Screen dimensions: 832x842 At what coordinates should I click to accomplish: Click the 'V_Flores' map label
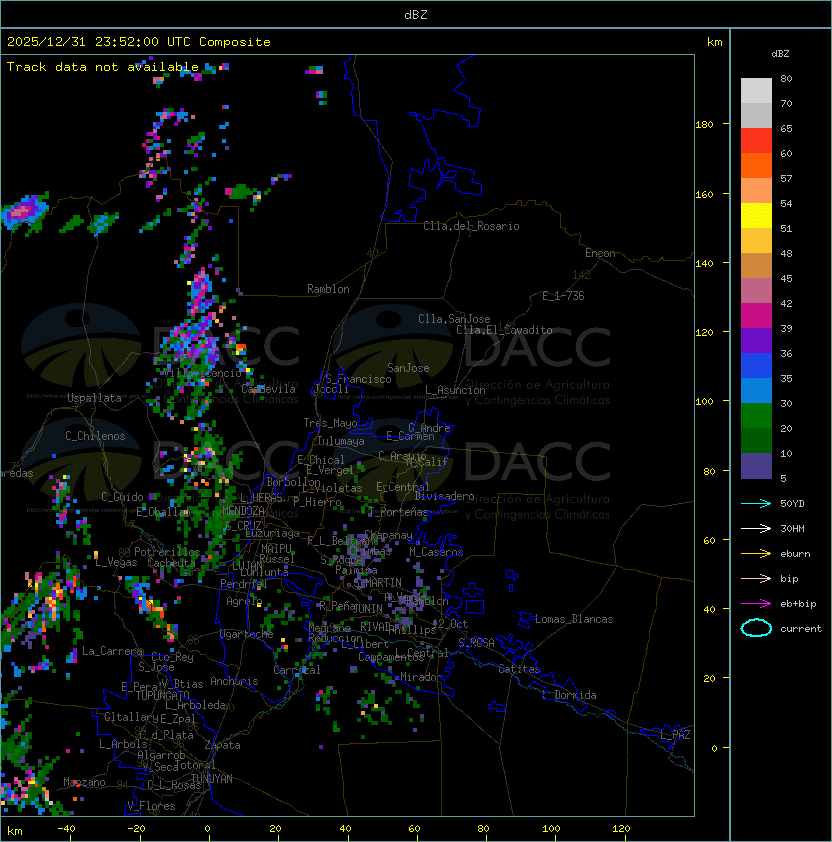(x=151, y=806)
